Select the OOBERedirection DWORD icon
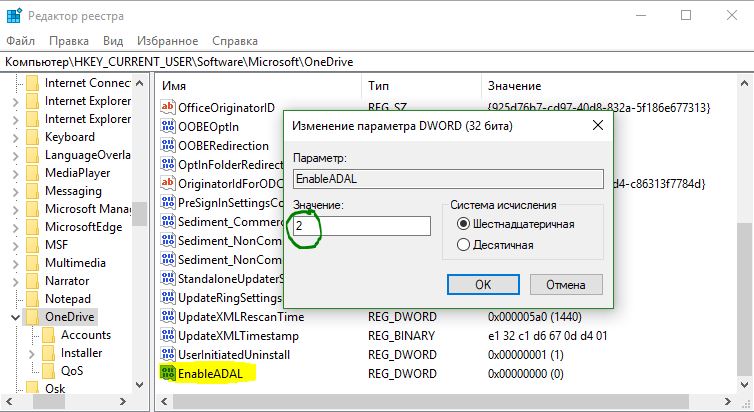Screen dimensions: 754x412 pos(167,145)
